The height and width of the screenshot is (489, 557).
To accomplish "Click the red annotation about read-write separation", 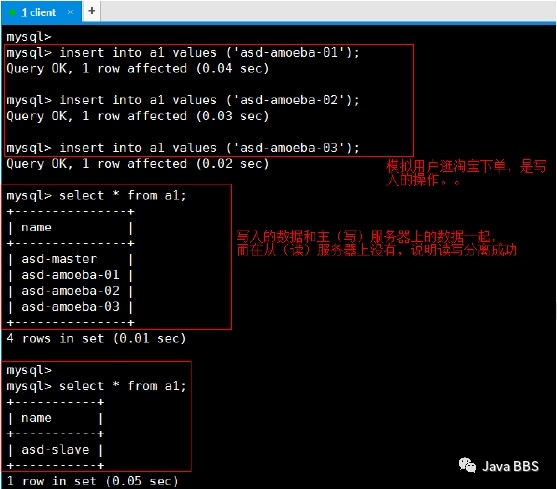I will pyautogui.click(x=377, y=243).
